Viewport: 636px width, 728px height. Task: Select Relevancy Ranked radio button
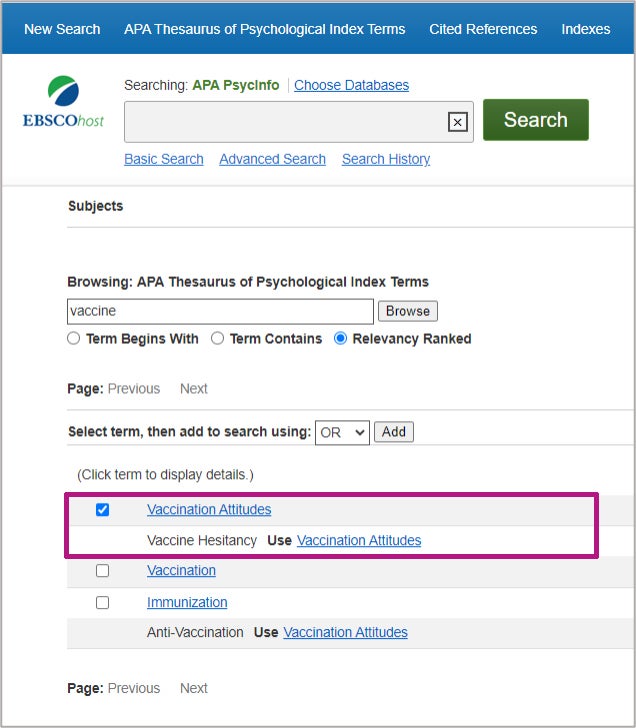pyautogui.click(x=340, y=338)
